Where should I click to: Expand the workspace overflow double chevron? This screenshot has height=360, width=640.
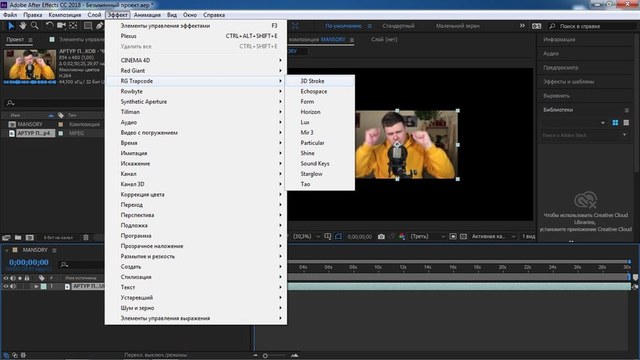522,26
